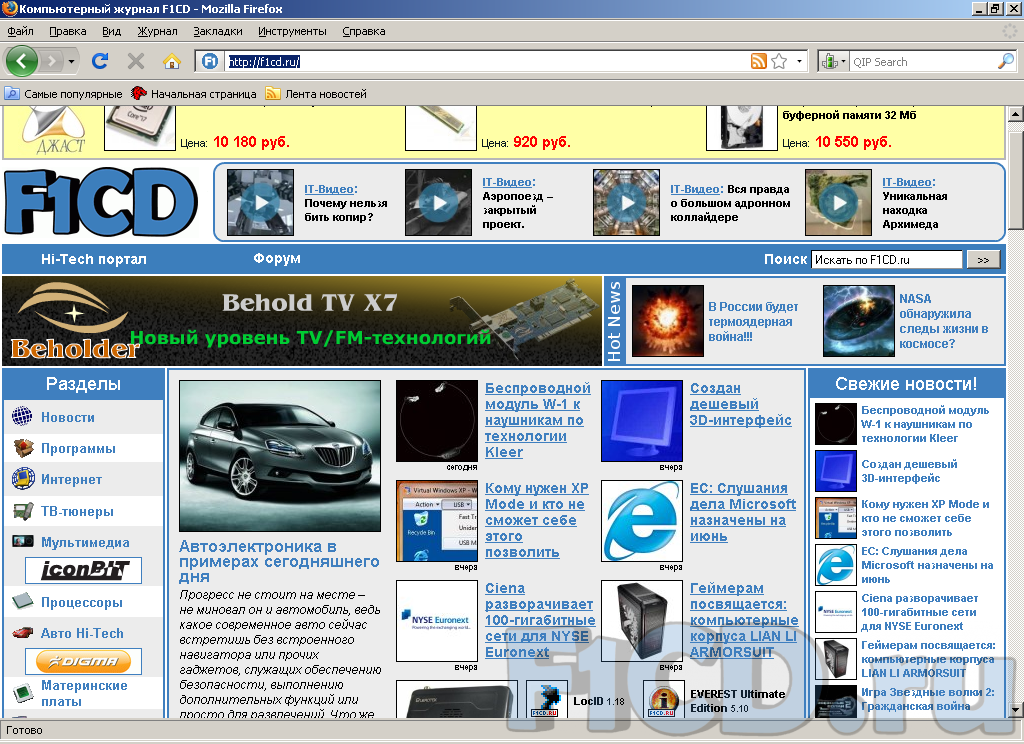Click the Behold TV X7 banner

click(302, 321)
